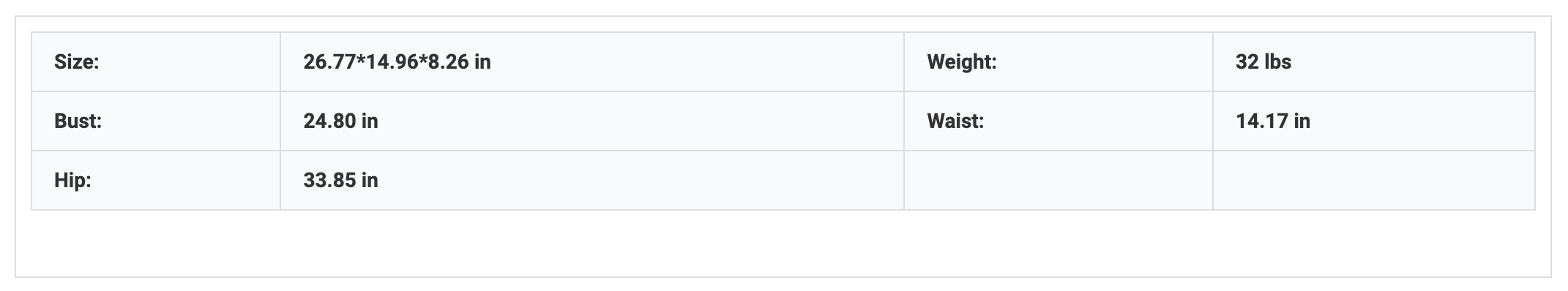Click the empty cell below "Waist:"
Image resolution: width=1568 pixels, height=291 pixels.
(1059, 181)
